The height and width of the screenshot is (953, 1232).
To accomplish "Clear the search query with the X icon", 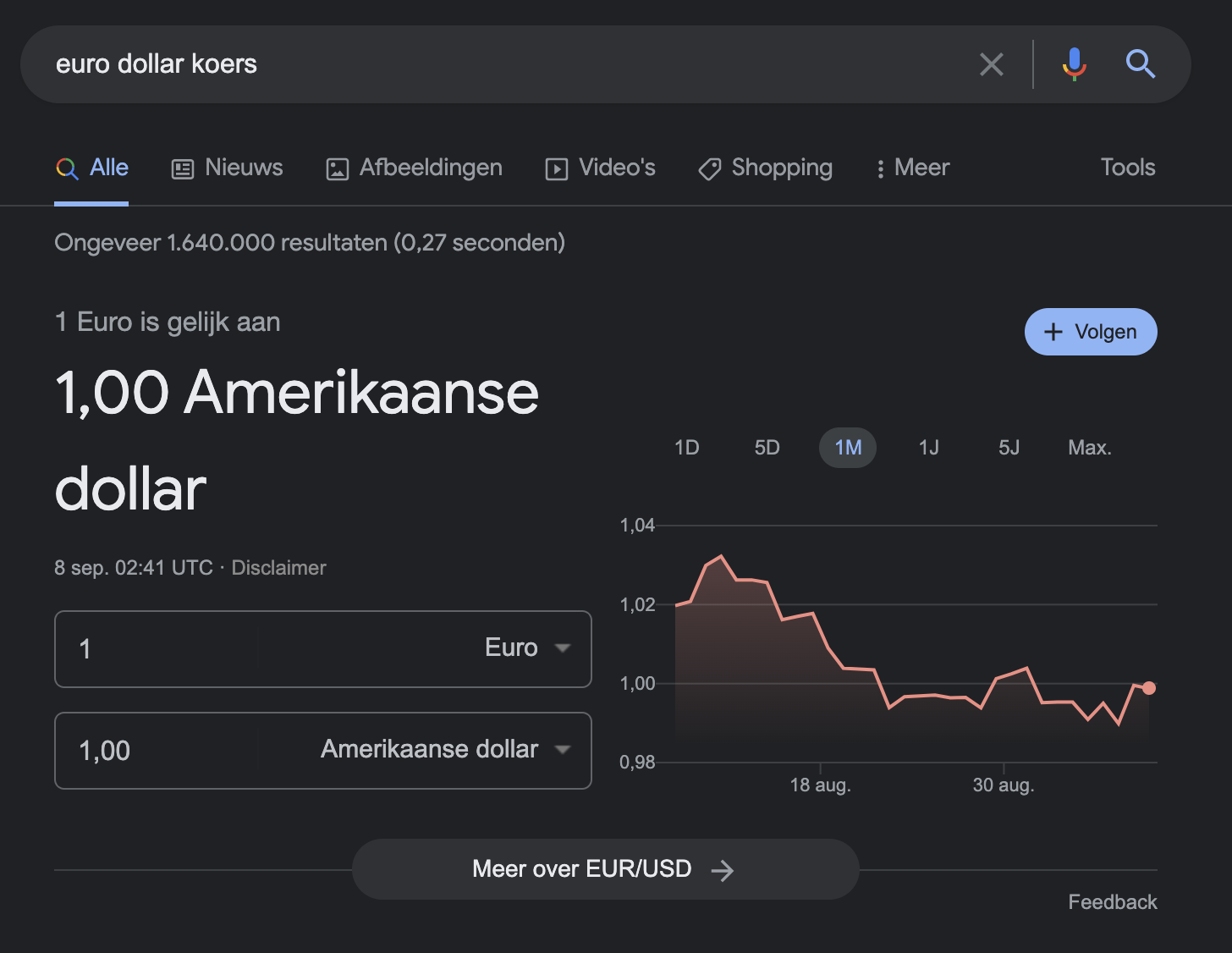I will click(991, 64).
